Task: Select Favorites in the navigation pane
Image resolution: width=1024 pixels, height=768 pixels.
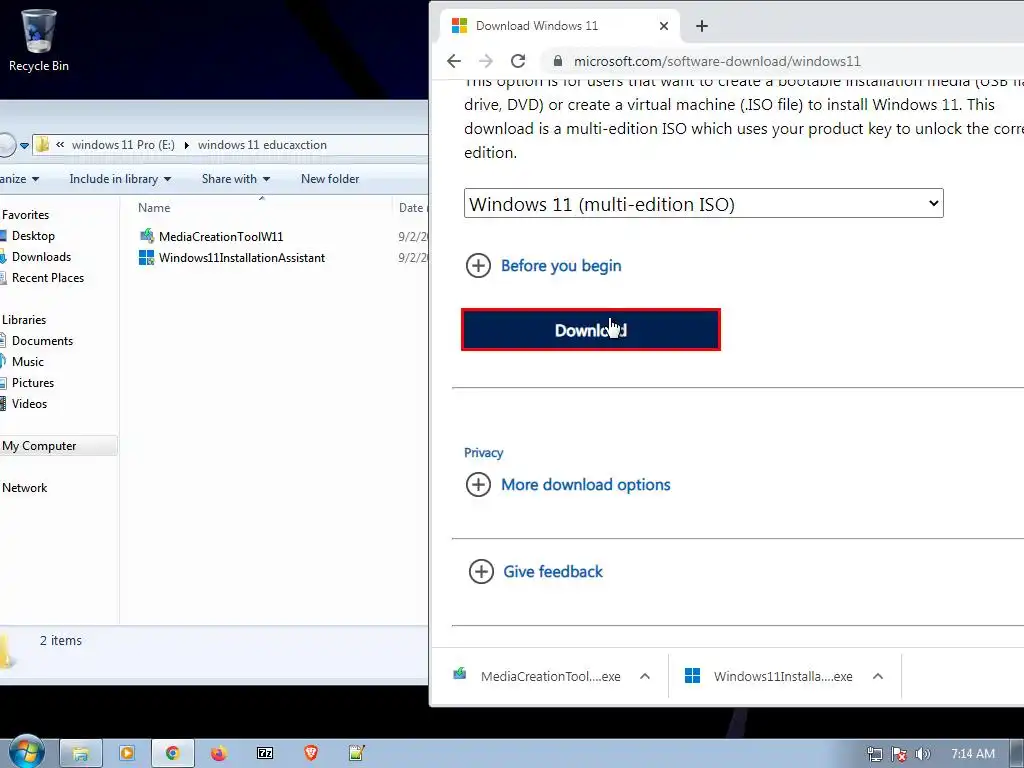Action: [x=25, y=214]
